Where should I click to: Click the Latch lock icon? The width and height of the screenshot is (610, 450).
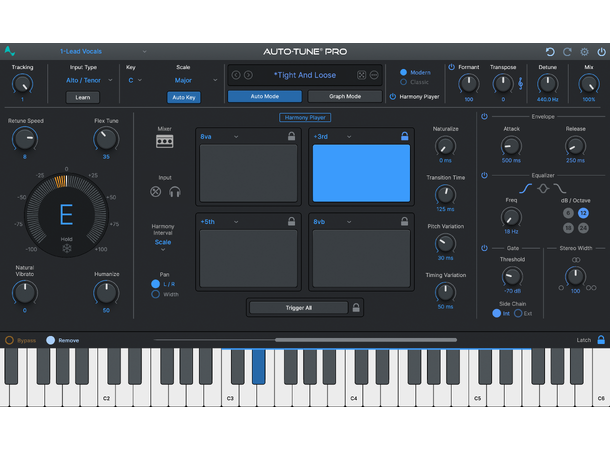click(x=601, y=340)
